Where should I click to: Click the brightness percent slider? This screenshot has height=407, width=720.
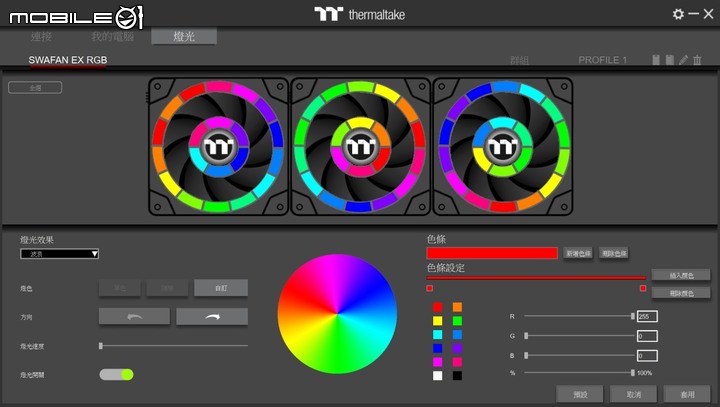[579, 373]
